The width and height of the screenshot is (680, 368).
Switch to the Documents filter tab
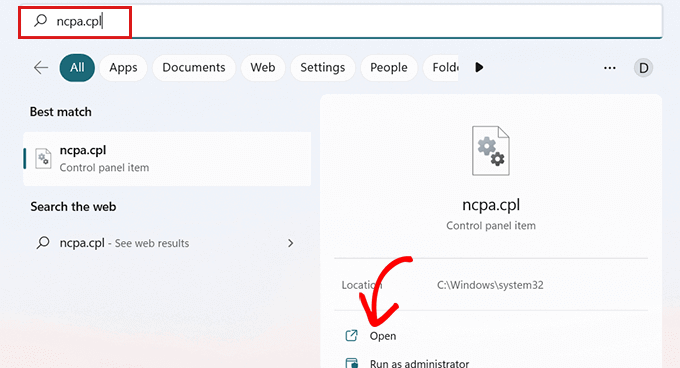click(x=194, y=68)
